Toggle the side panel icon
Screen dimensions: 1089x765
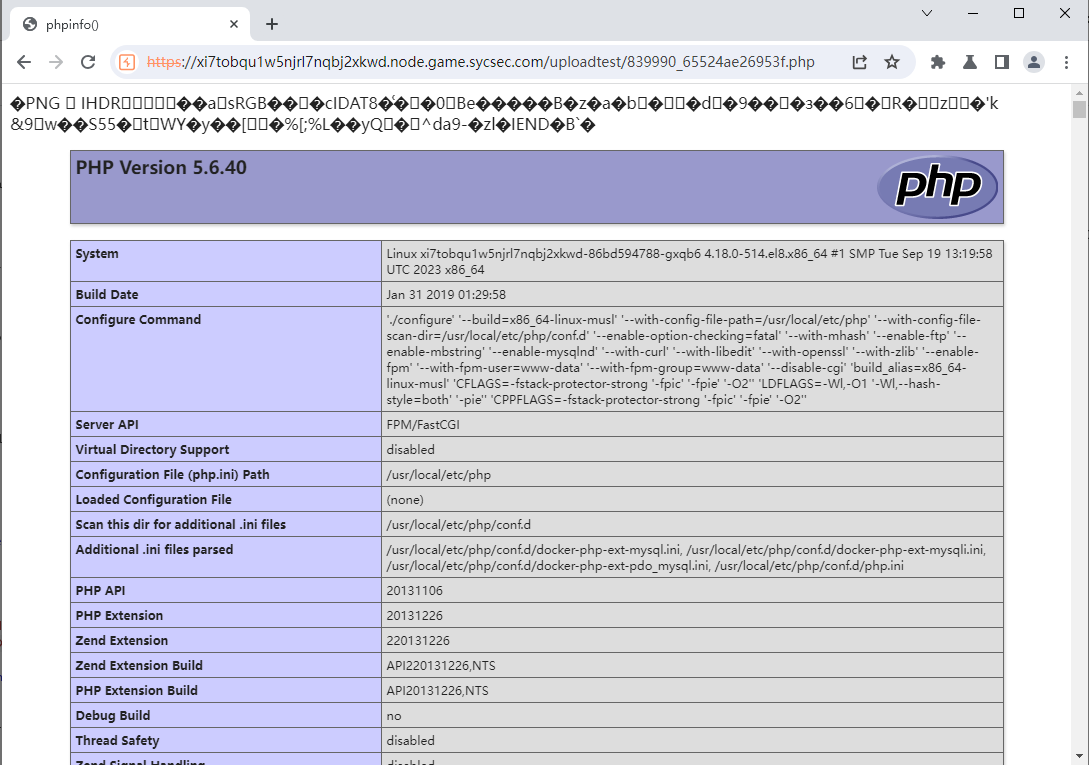[x=1001, y=62]
